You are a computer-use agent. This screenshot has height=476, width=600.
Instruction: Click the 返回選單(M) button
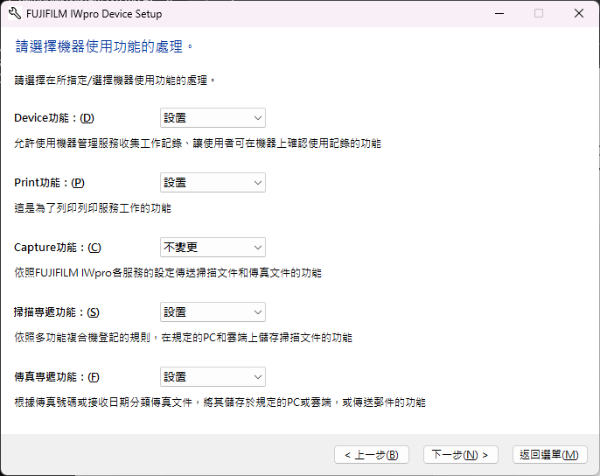pyautogui.click(x=548, y=455)
